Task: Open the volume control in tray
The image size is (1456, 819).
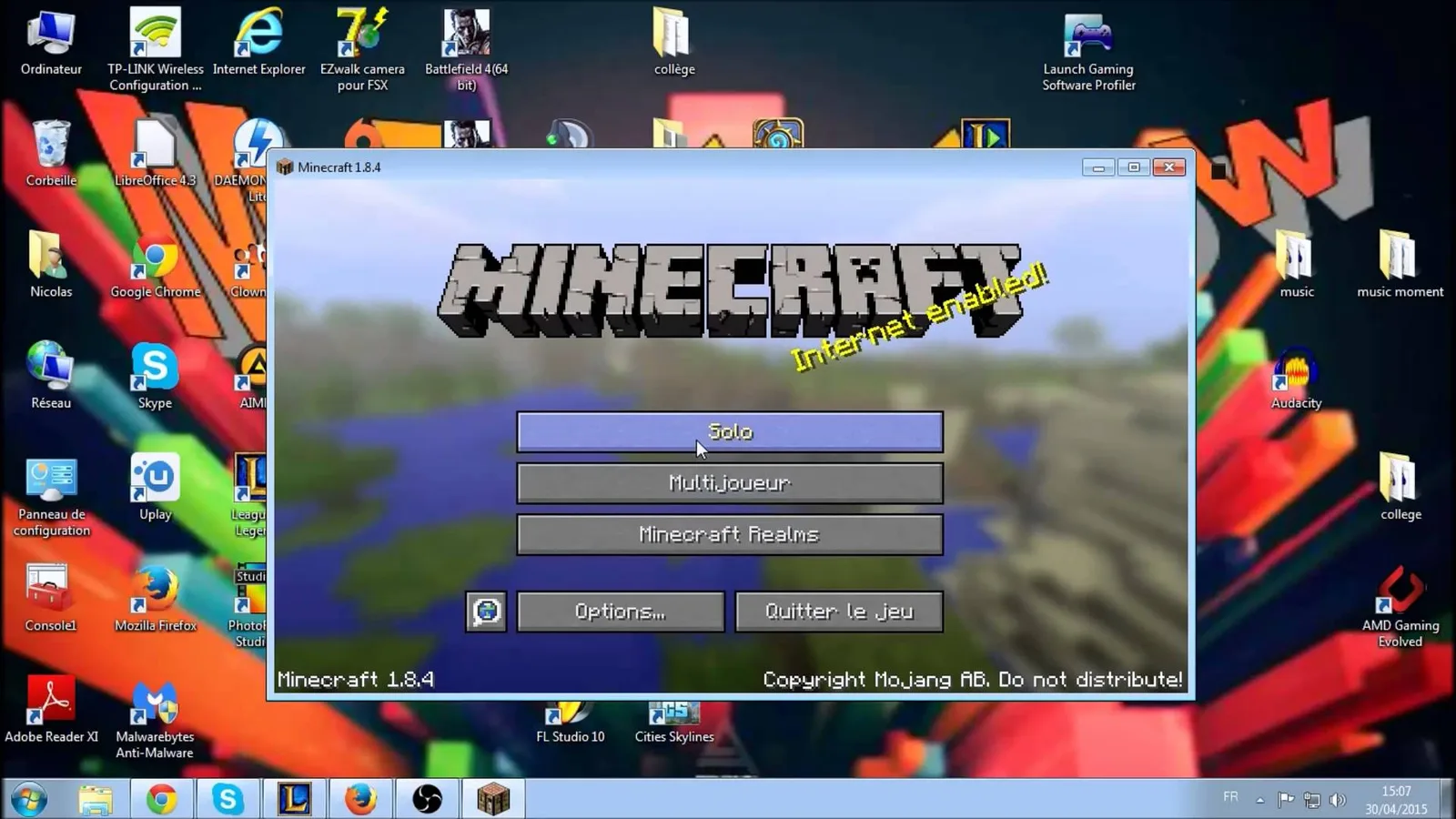Action: coord(1338,800)
